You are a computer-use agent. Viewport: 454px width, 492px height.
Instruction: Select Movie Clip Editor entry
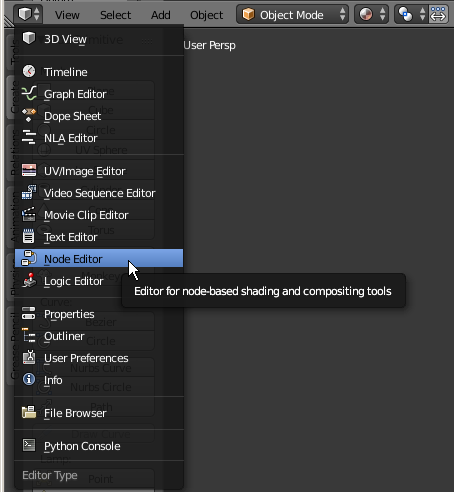pyautogui.click(x=99, y=215)
